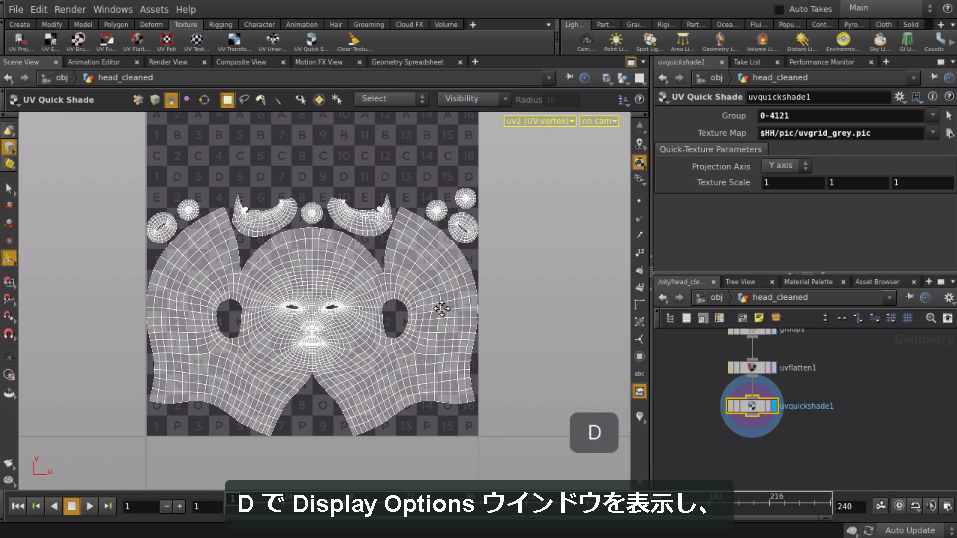Select the UV Flatten shelf tool
Viewport: 957px width, 538px height.
136,42
